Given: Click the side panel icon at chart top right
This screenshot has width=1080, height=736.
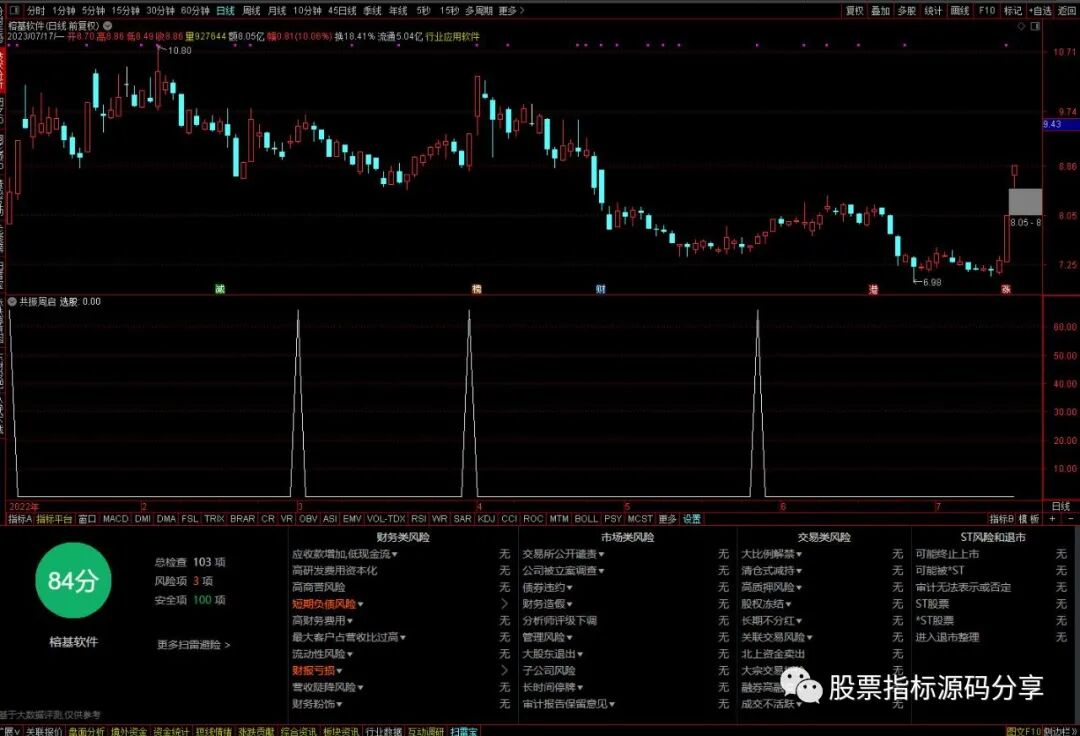Looking at the screenshot, I should (x=1035, y=26).
